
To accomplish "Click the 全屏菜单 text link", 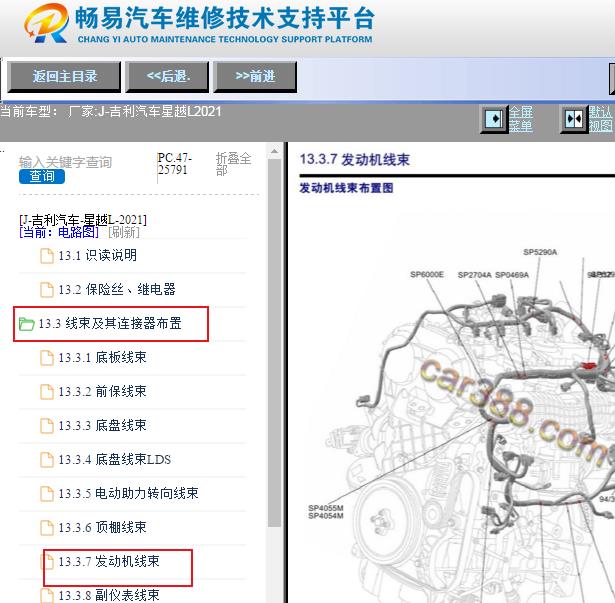I will pos(521,119).
